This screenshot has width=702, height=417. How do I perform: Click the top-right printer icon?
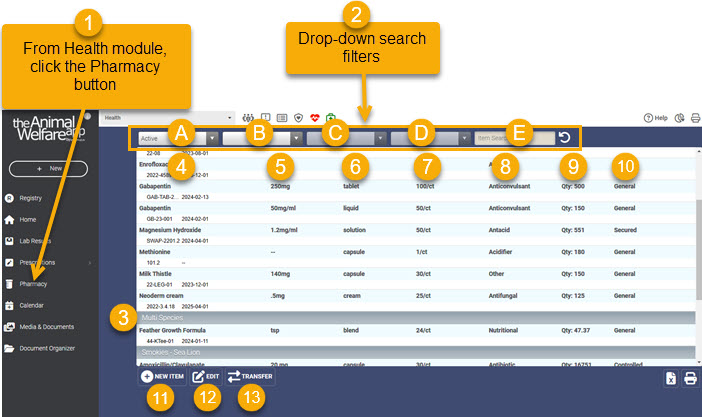(695, 118)
